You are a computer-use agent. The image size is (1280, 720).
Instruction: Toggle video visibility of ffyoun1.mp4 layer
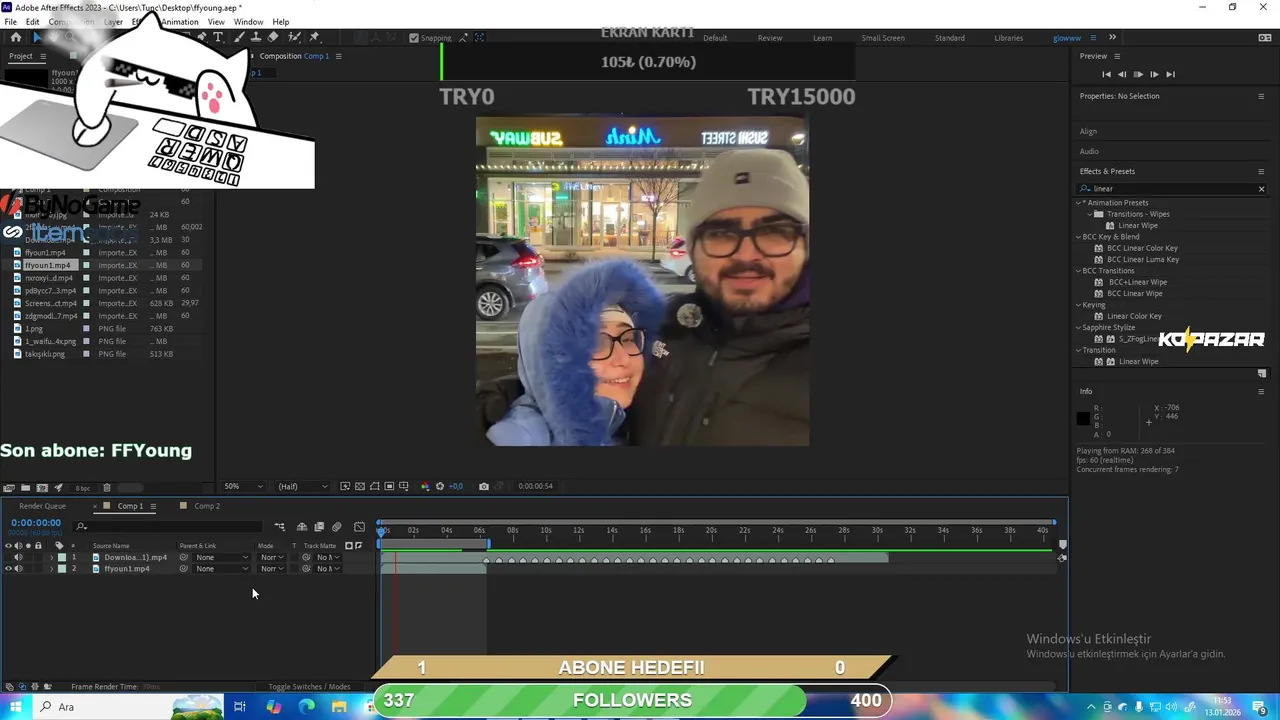(8, 569)
